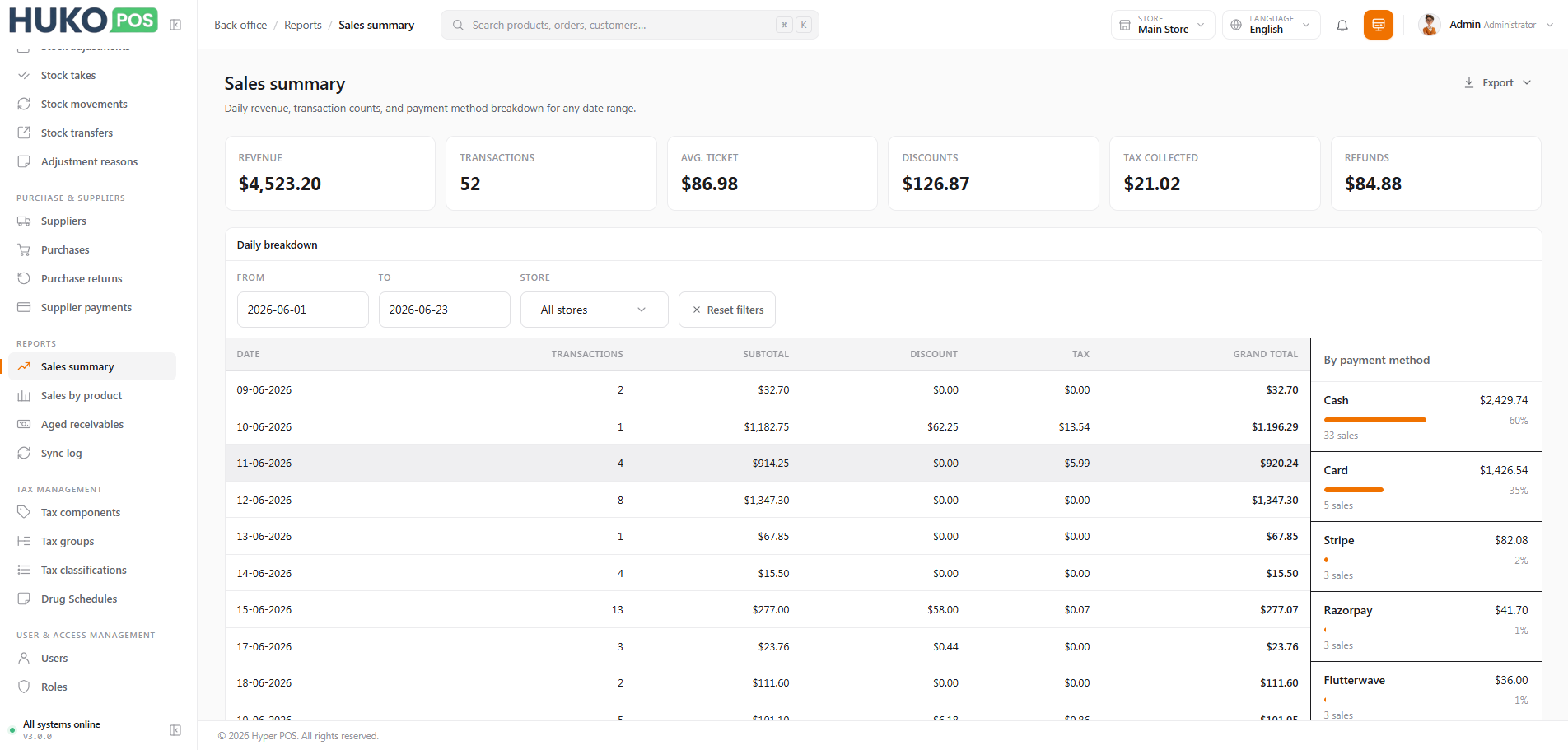
Task: Open Stock takes page
Action: pyautogui.click(x=68, y=75)
